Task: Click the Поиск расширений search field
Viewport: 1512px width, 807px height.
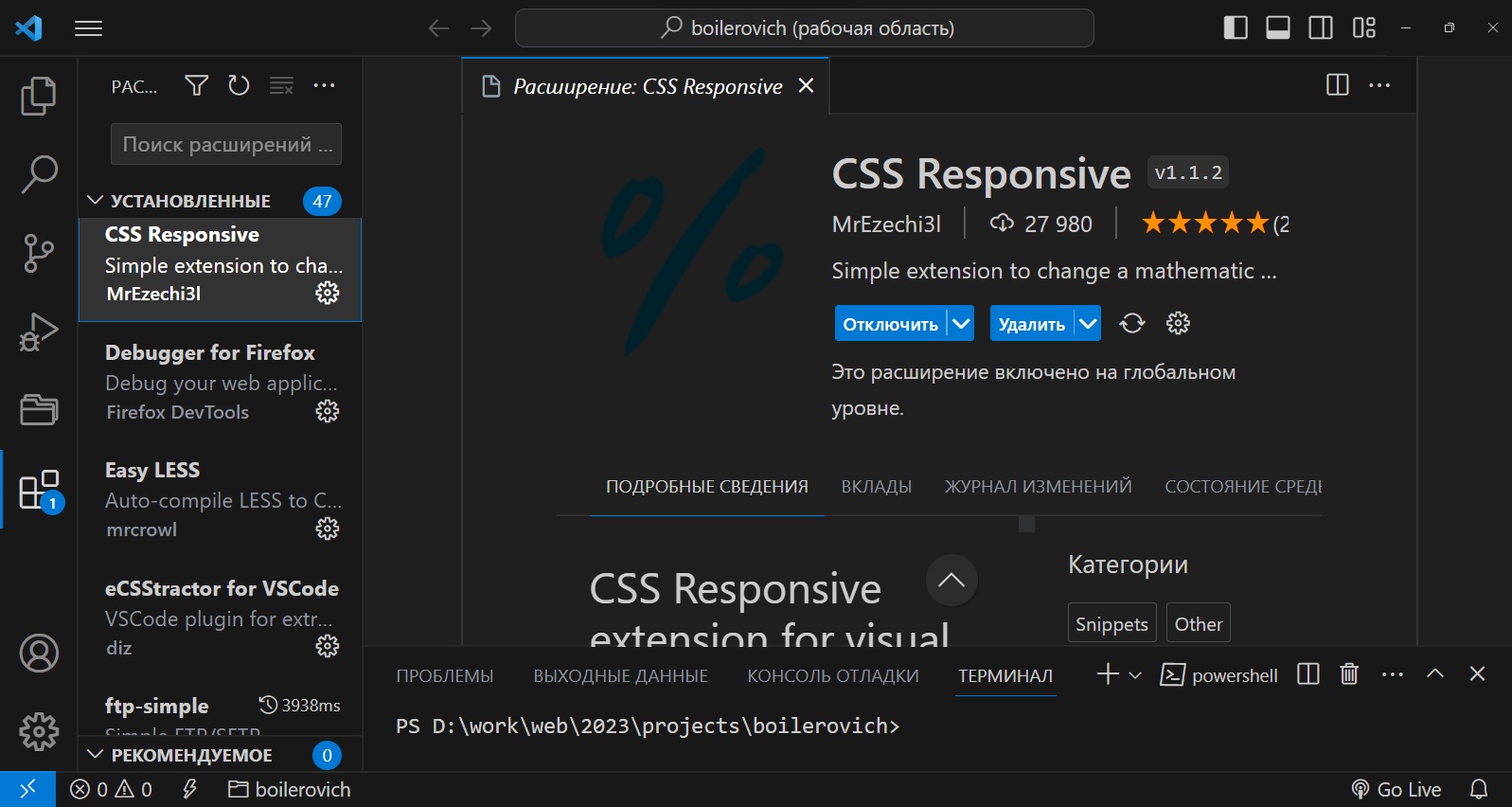Action: [x=226, y=144]
